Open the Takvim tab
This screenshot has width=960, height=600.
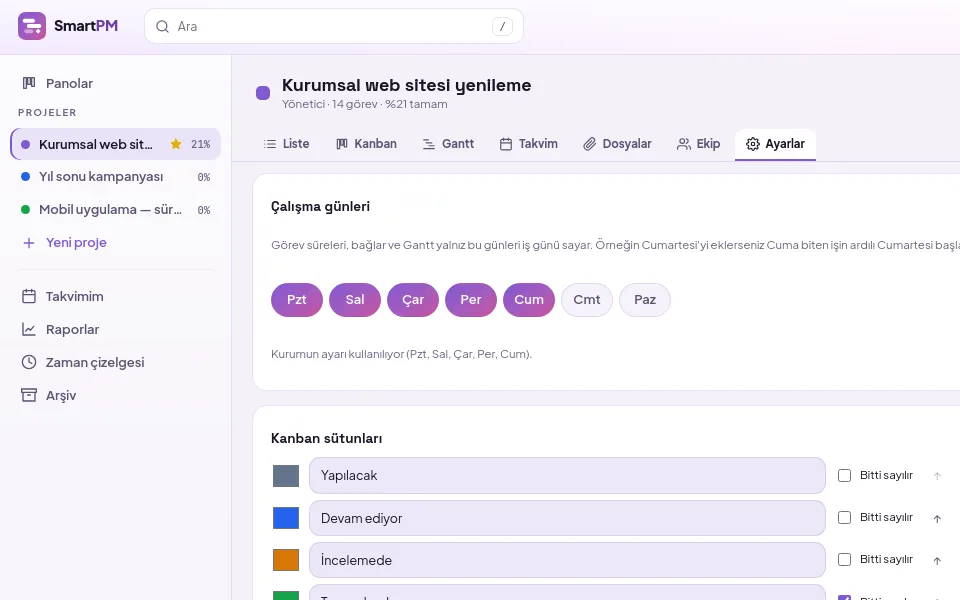click(x=529, y=144)
